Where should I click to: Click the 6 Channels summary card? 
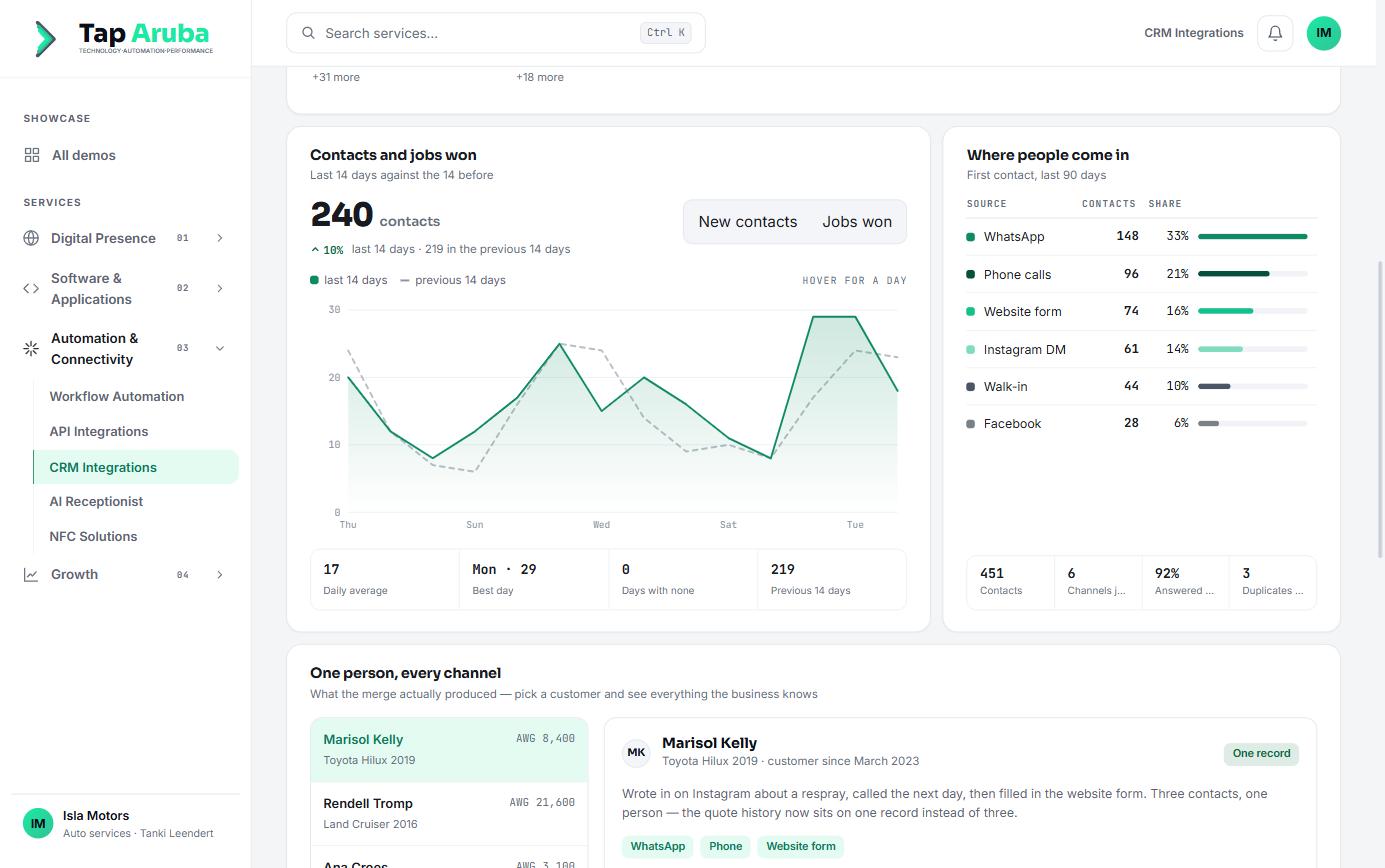(x=1098, y=582)
